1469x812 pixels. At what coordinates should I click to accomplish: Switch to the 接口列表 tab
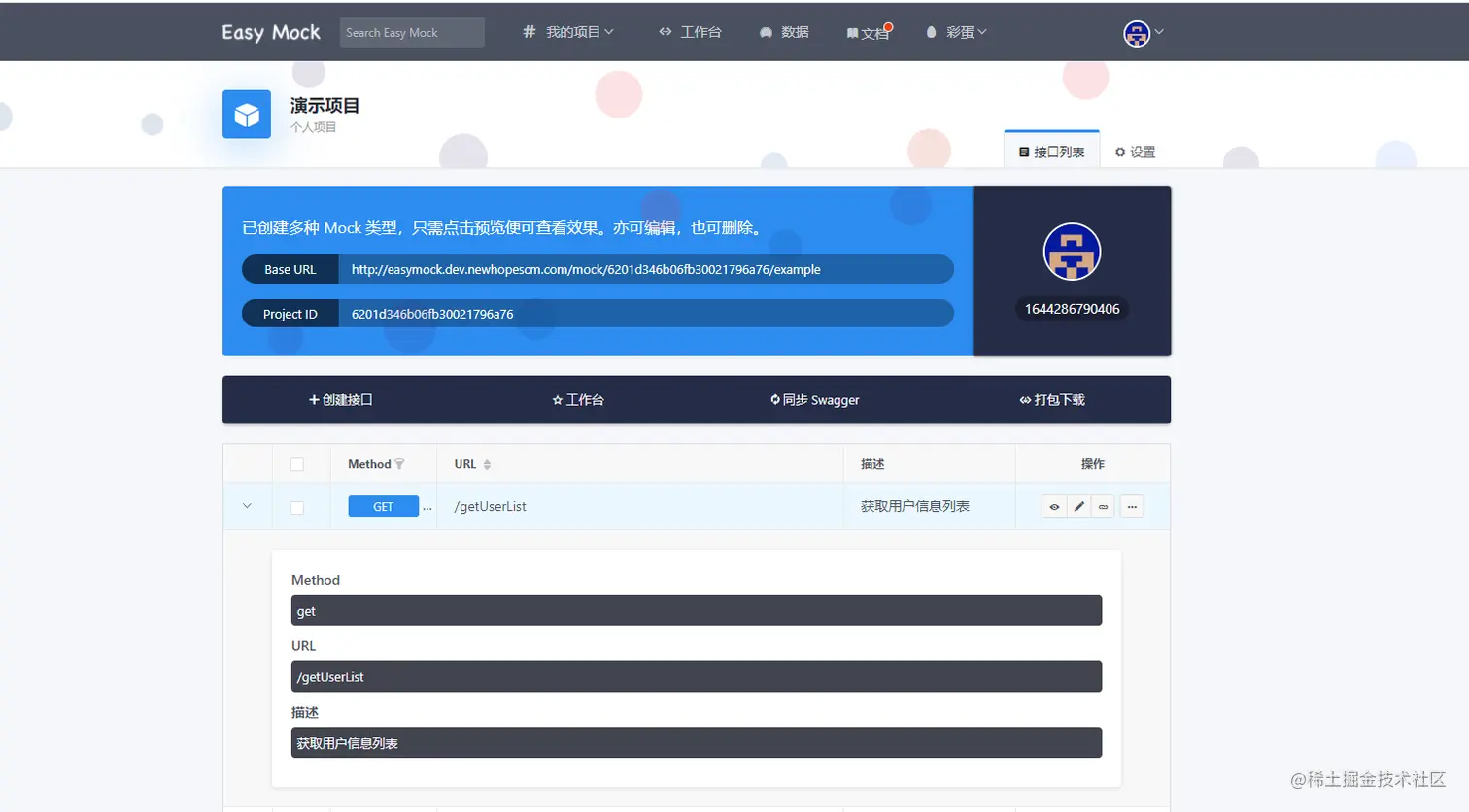(x=1051, y=152)
